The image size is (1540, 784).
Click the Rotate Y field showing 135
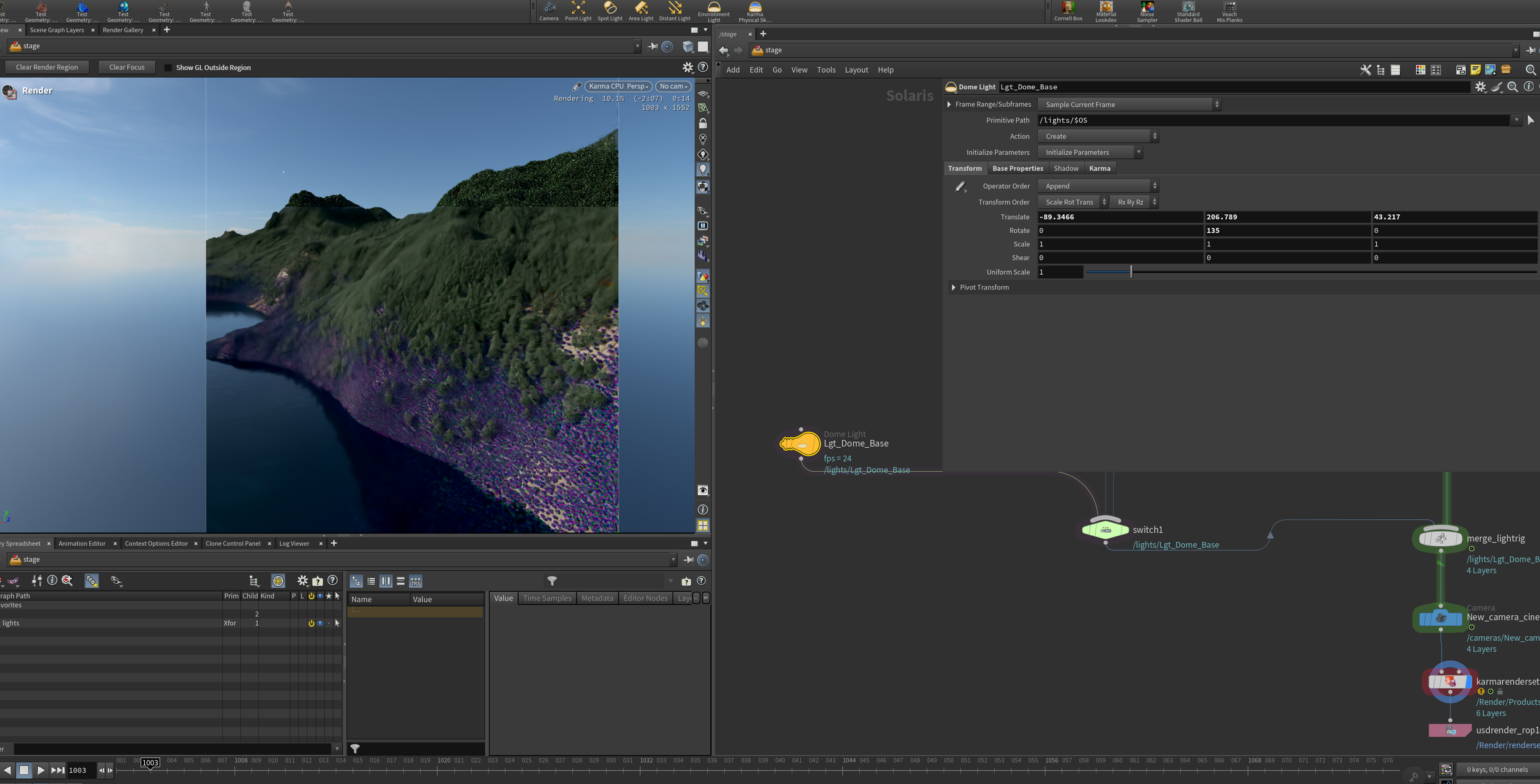coord(1287,231)
